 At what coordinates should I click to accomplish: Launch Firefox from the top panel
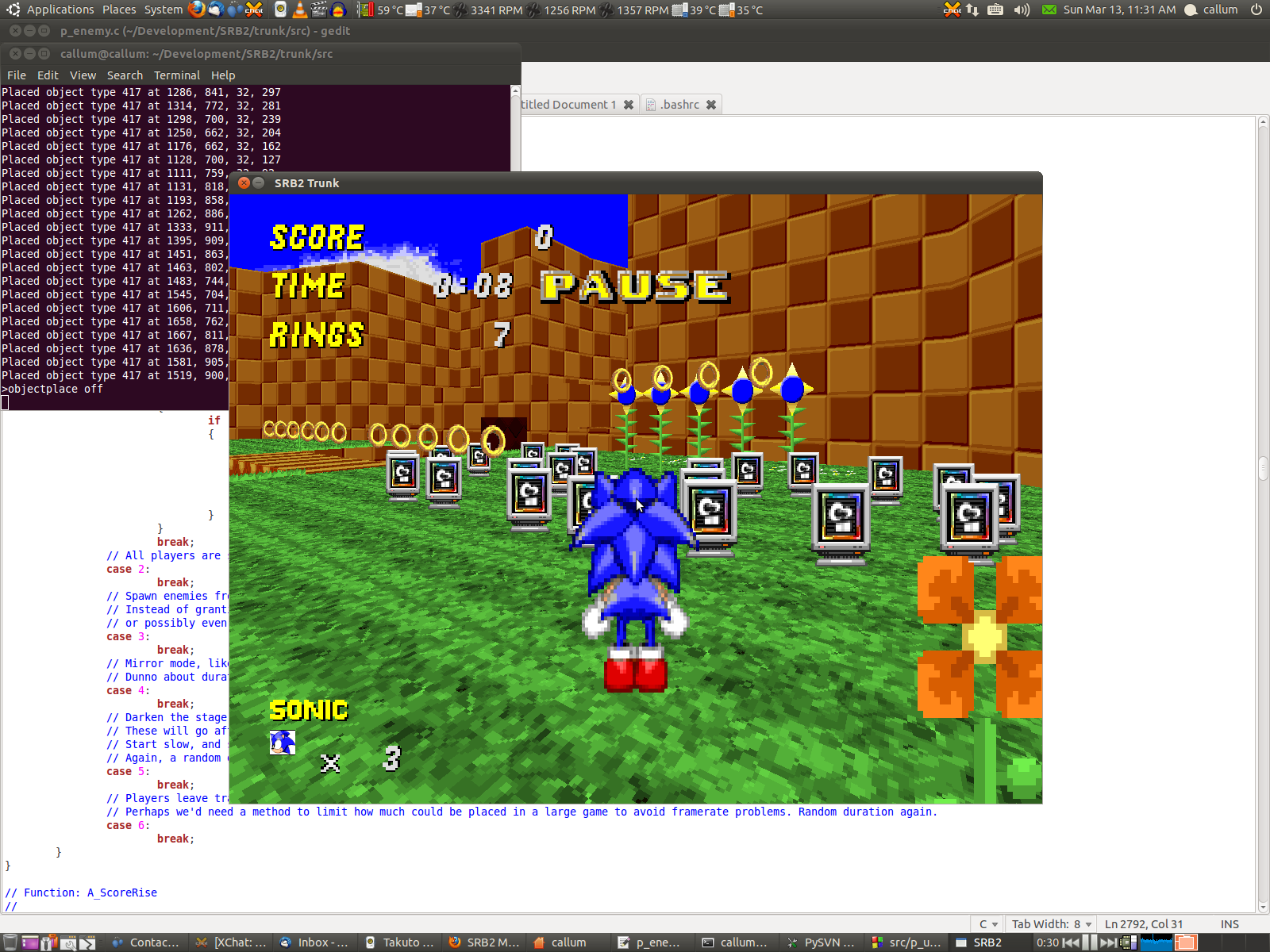[197, 10]
